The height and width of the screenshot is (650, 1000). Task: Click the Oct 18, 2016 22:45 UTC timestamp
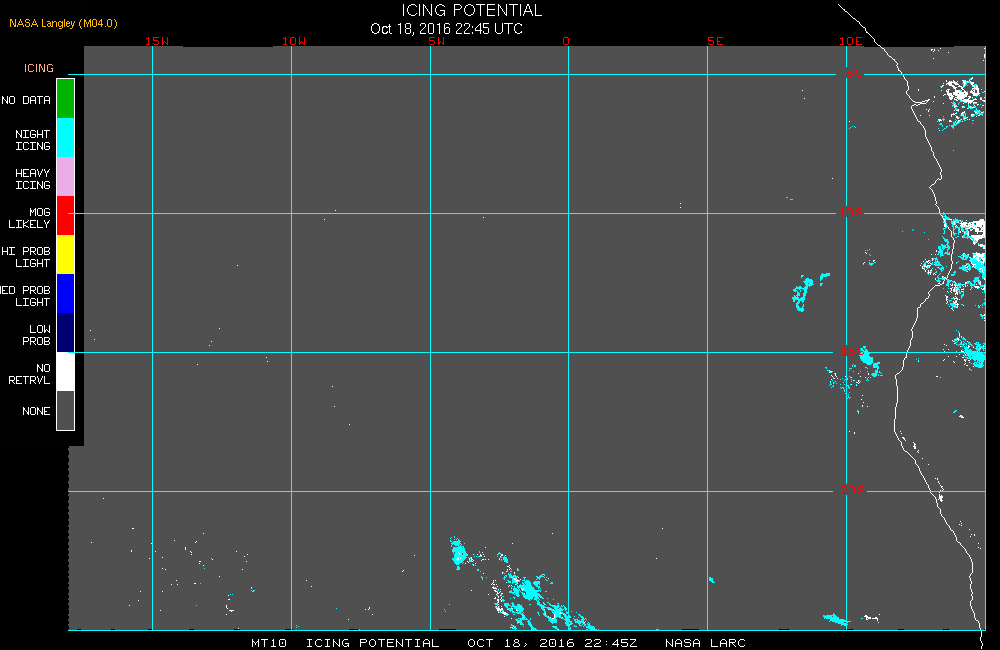click(x=446, y=29)
